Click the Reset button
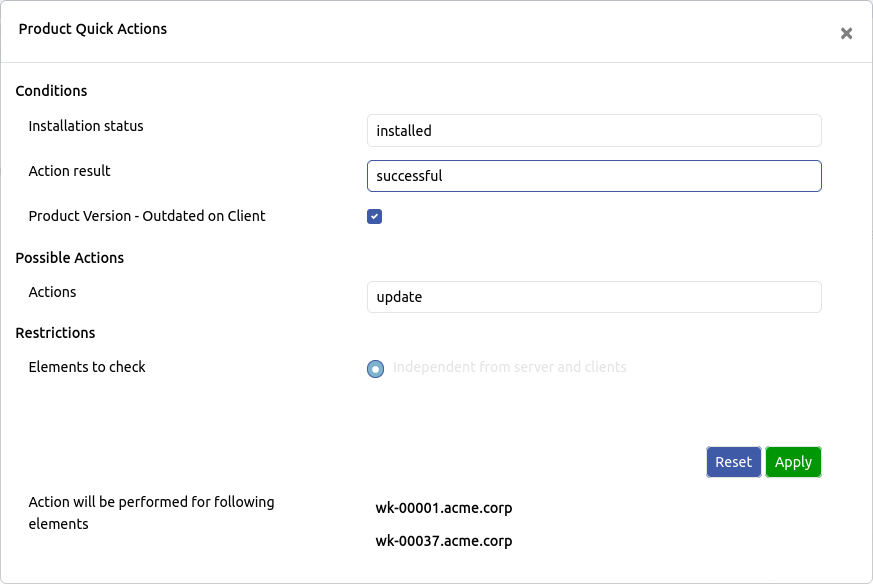 733,462
